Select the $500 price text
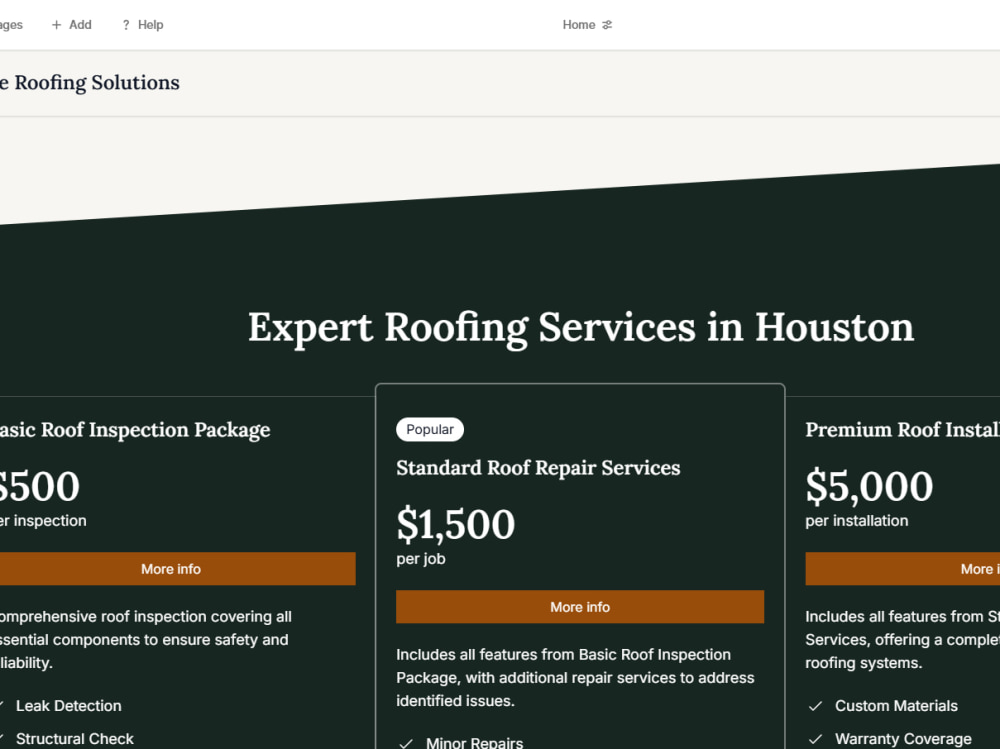Viewport: 1000px width, 749px height. (x=40, y=487)
